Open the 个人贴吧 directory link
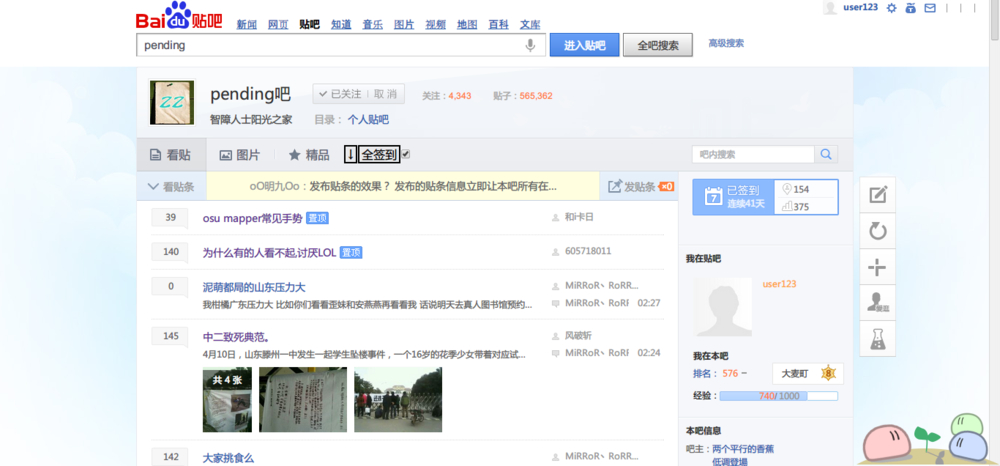The image size is (1000, 466). [x=368, y=119]
